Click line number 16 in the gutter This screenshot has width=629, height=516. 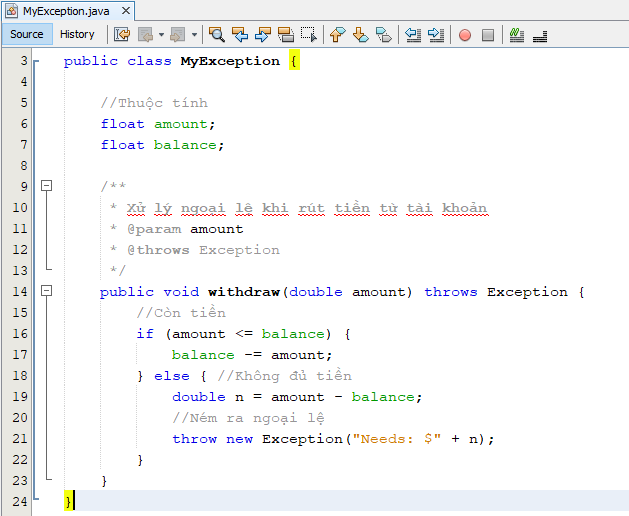20,333
